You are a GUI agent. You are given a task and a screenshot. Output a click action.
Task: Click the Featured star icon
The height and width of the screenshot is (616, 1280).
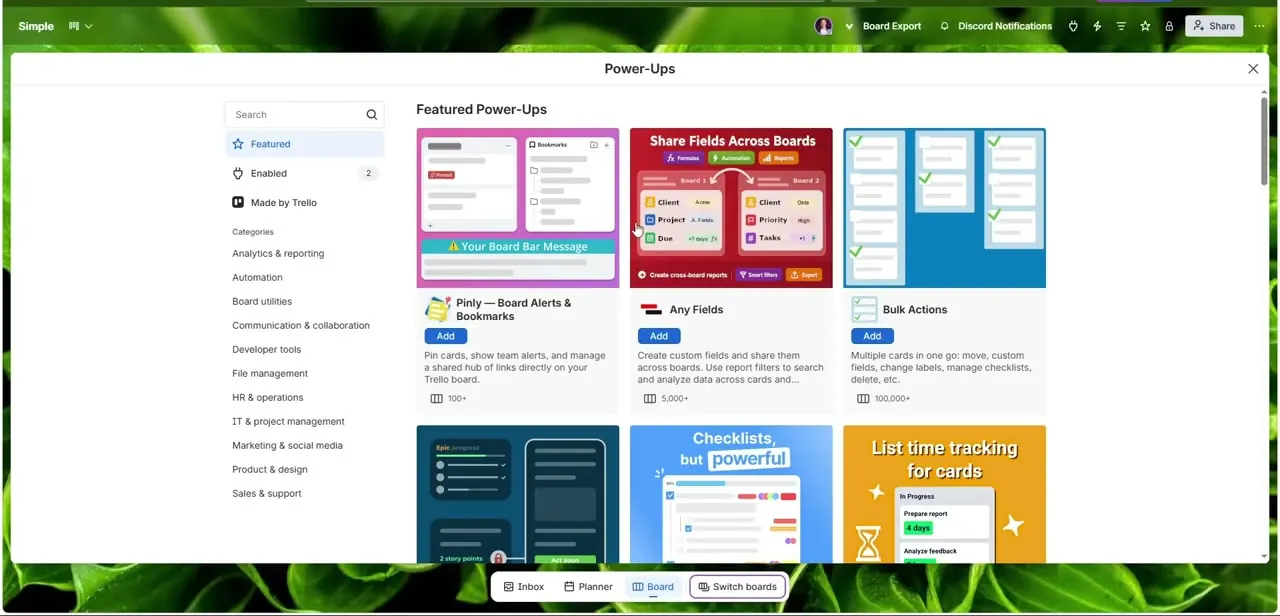point(238,144)
